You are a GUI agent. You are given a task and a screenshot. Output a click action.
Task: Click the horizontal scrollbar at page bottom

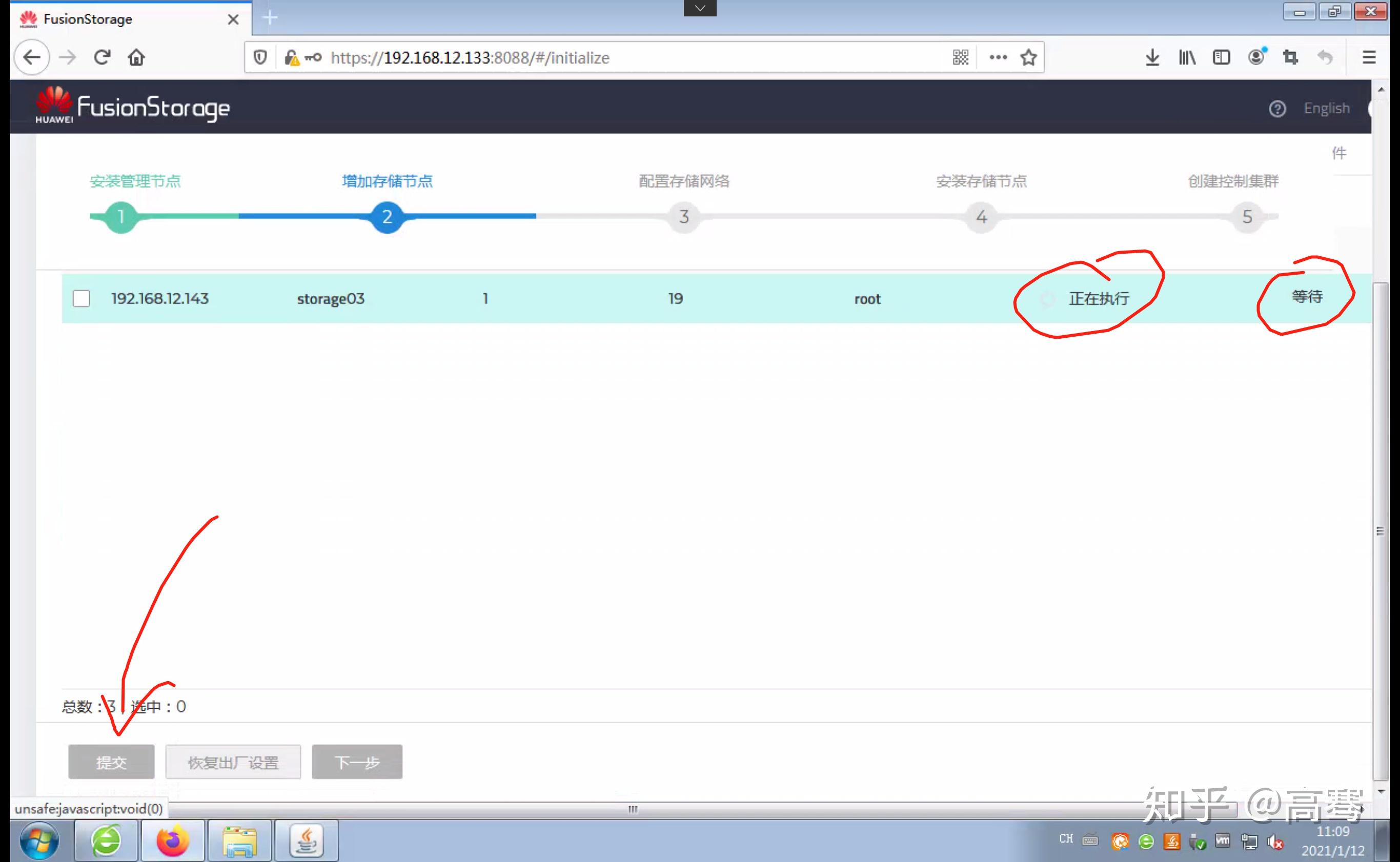(x=633, y=809)
